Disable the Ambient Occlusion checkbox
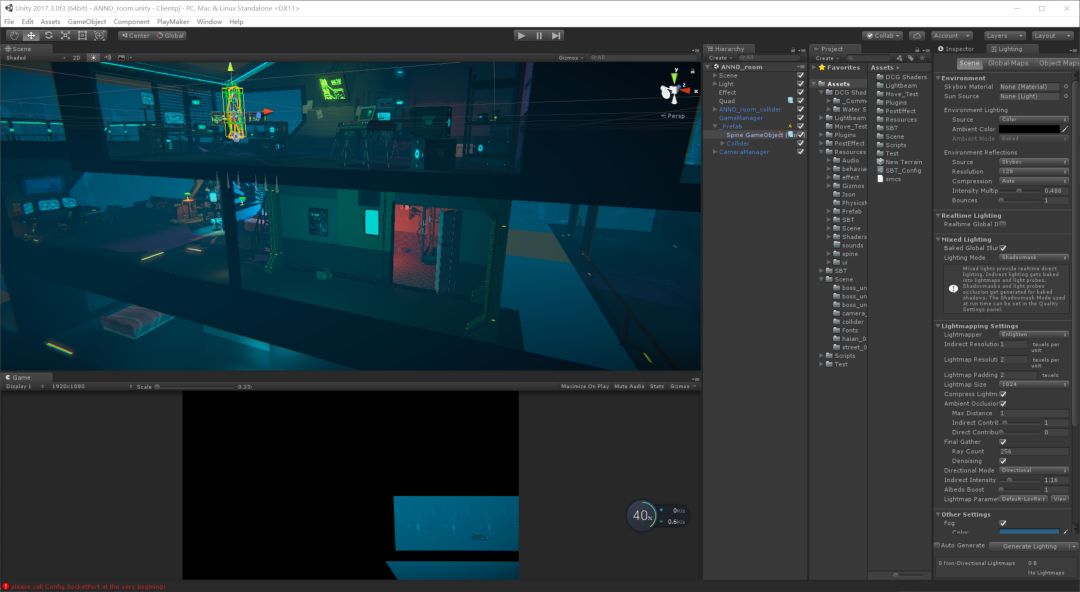1080x592 pixels. (1003, 404)
